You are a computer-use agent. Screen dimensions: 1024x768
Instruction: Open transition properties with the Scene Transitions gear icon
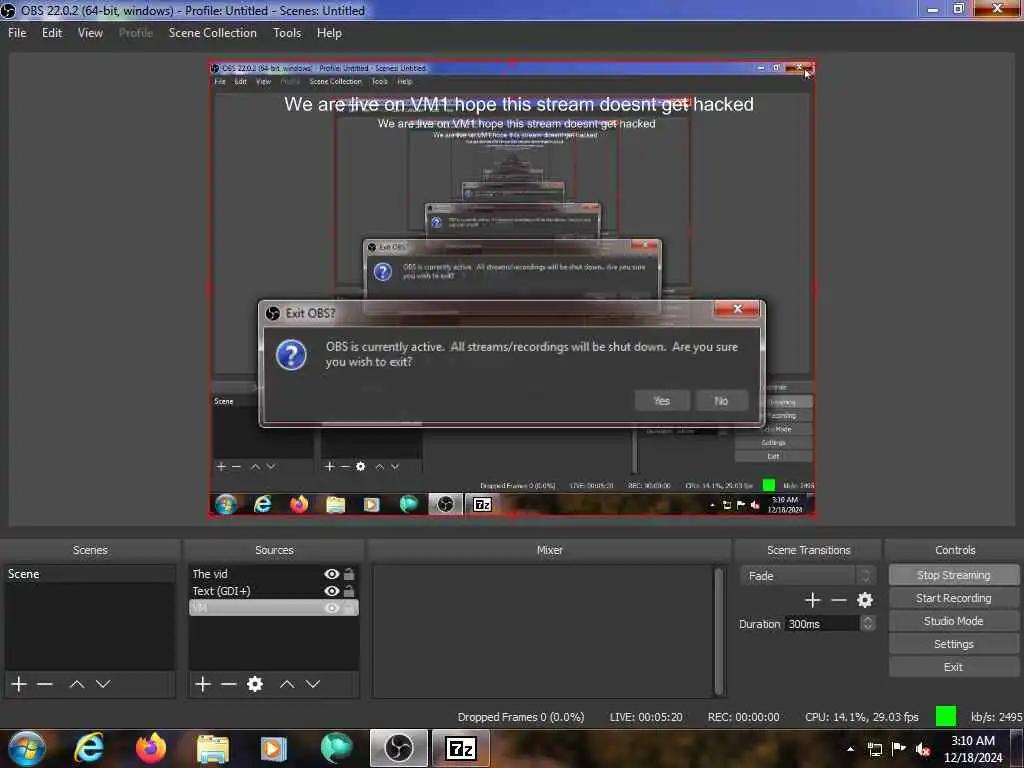coord(865,600)
